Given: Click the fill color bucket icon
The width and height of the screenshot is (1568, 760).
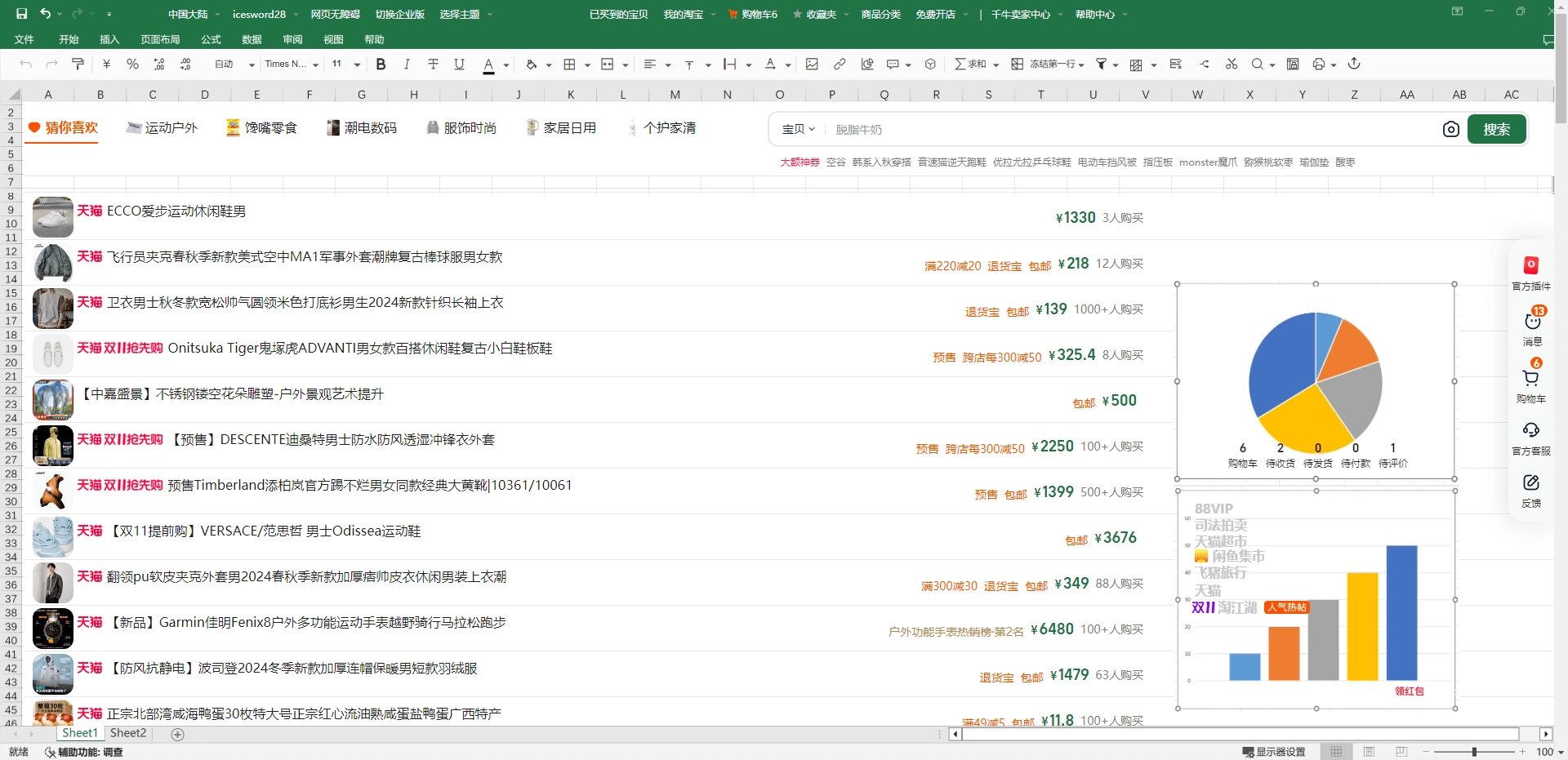Looking at the screenshot, I should tap(532, 64).
